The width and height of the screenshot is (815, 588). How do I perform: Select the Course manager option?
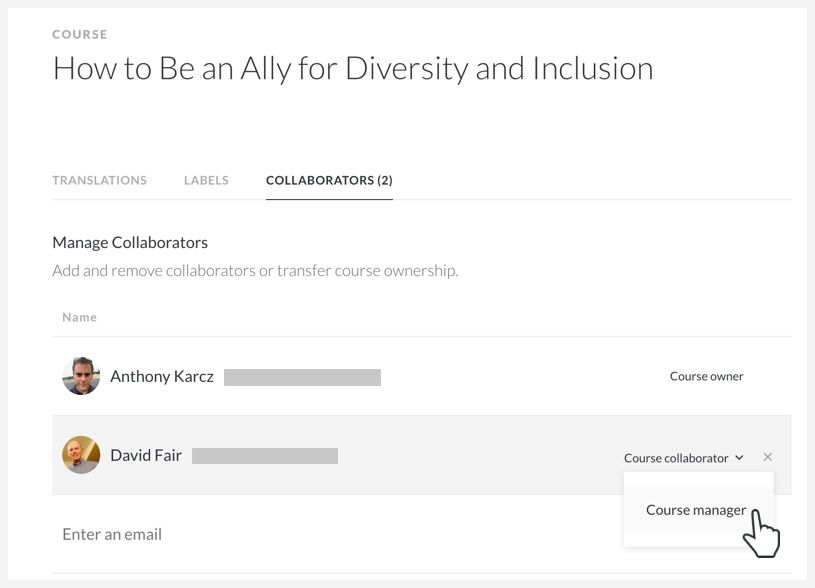click(695, 510)
